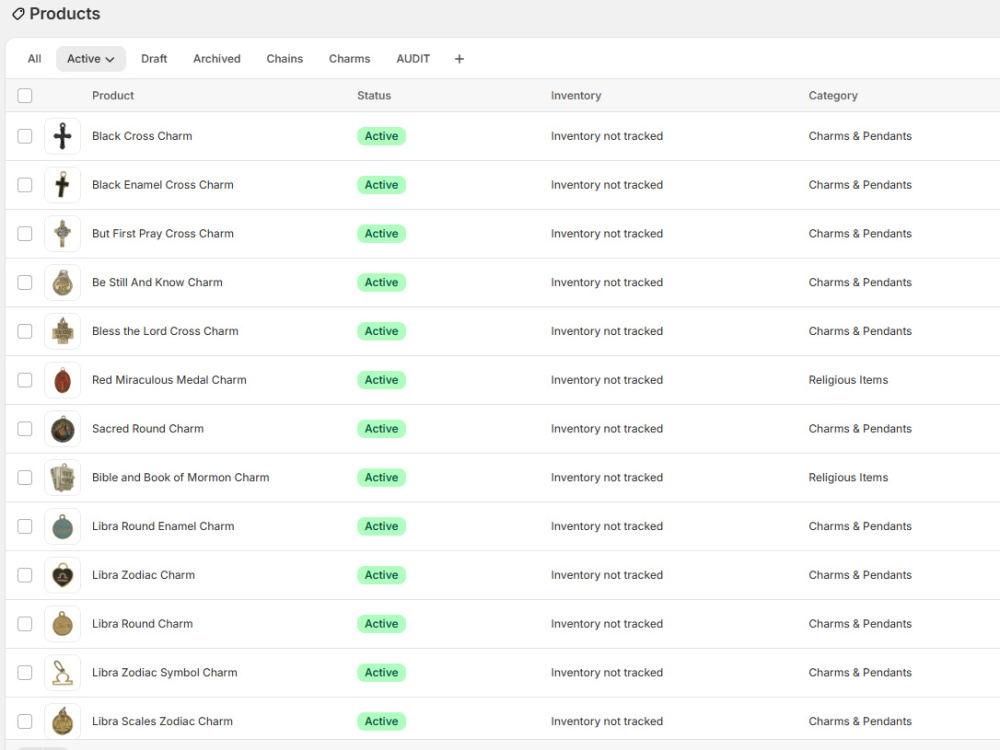Open Libra Scales Zodiac Charm name
This screenshot has width=1000, height=750.
[x=162, y=721]
